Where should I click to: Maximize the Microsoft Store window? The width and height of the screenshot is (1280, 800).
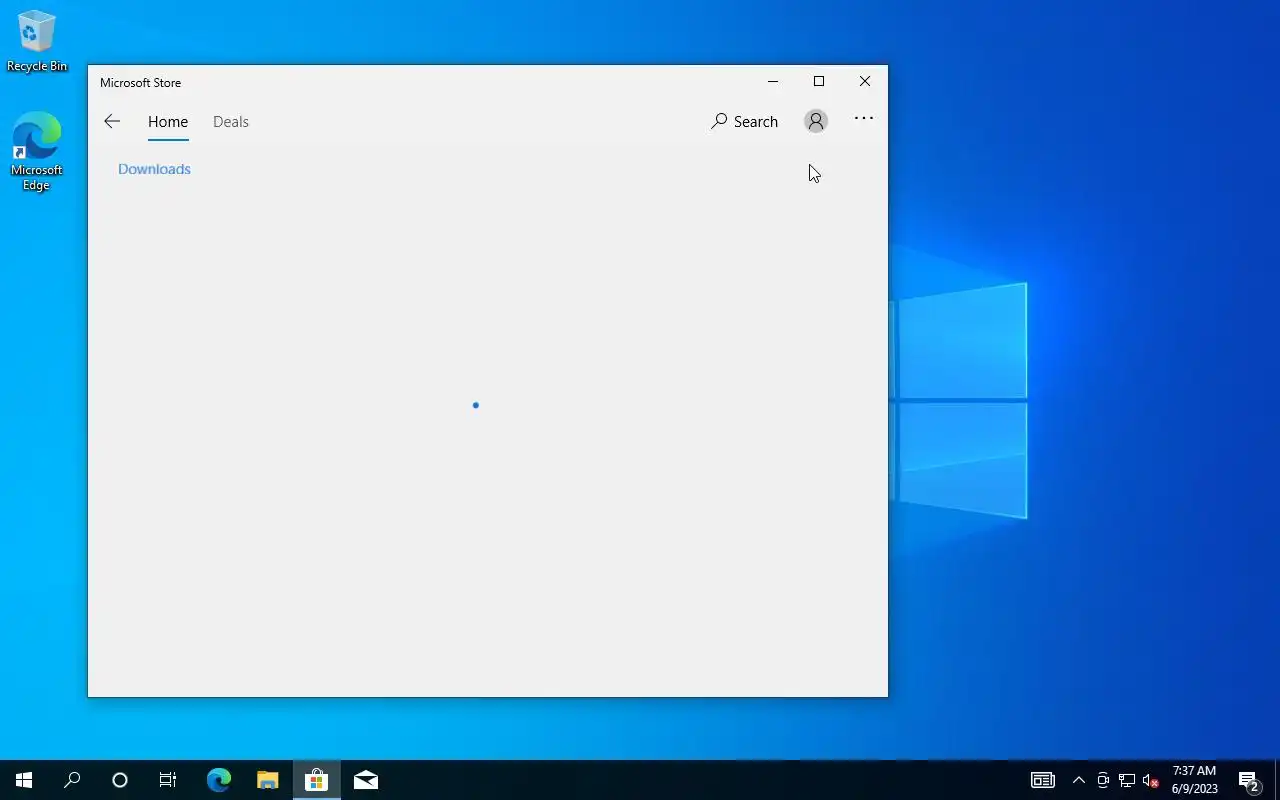tap(819, 82)
